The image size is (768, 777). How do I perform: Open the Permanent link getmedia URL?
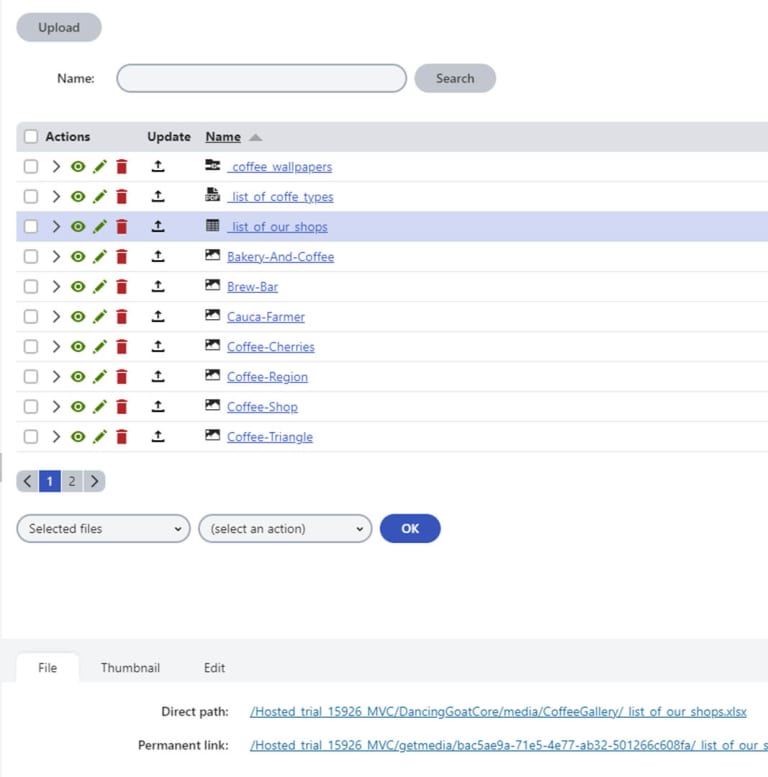[509, 746]
